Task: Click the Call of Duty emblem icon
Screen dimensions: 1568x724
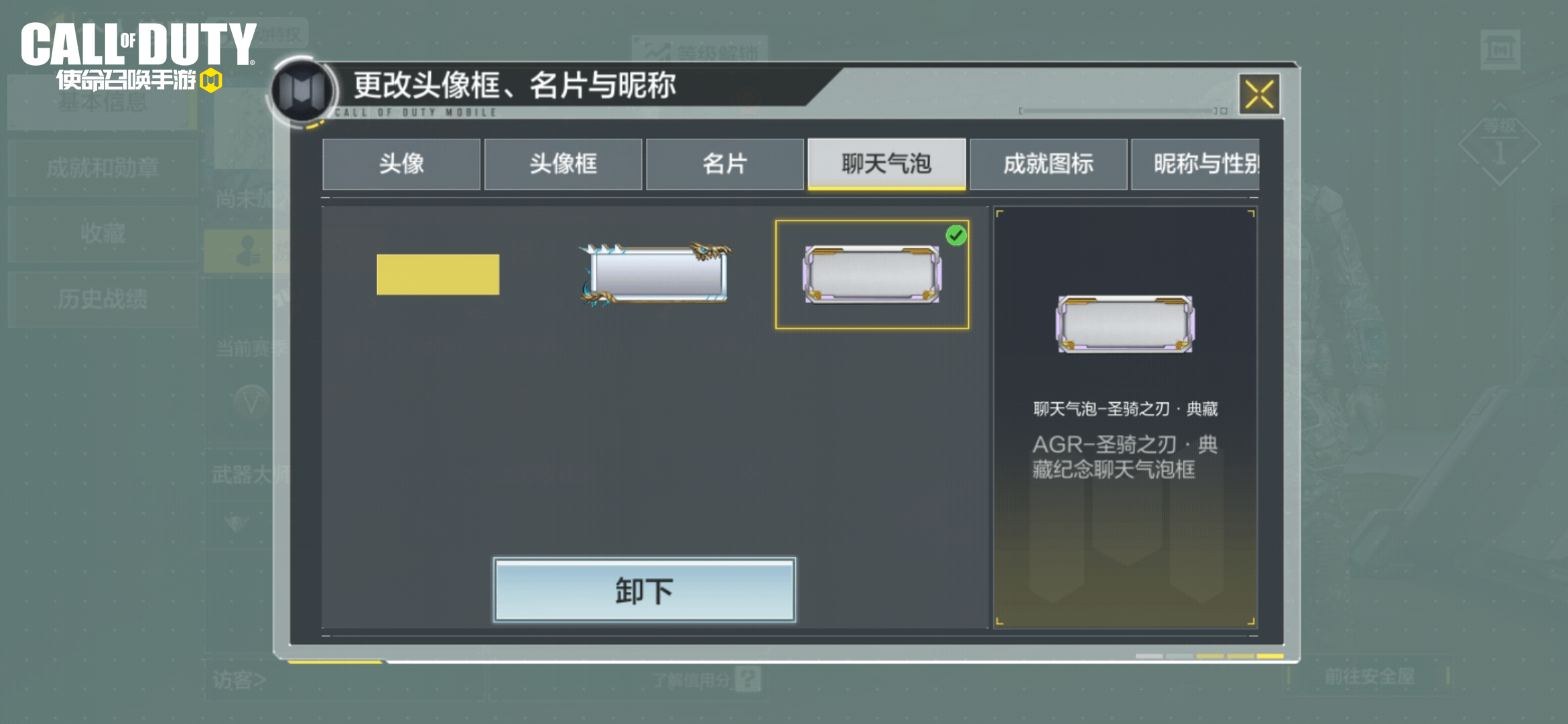Action: pyautogui.click(x=302, y=90)
